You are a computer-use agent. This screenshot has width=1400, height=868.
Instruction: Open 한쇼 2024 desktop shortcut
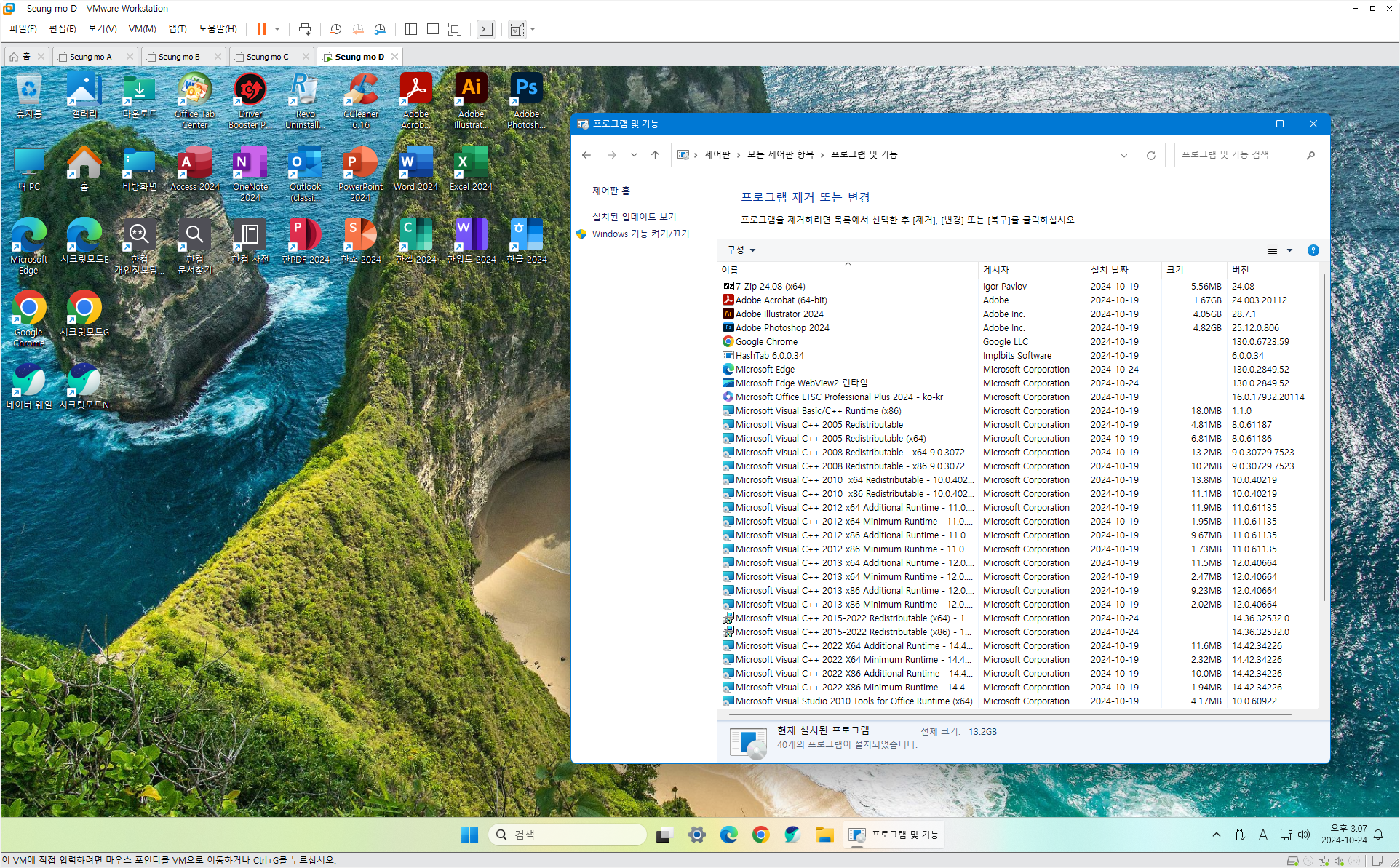pos(361,241)
